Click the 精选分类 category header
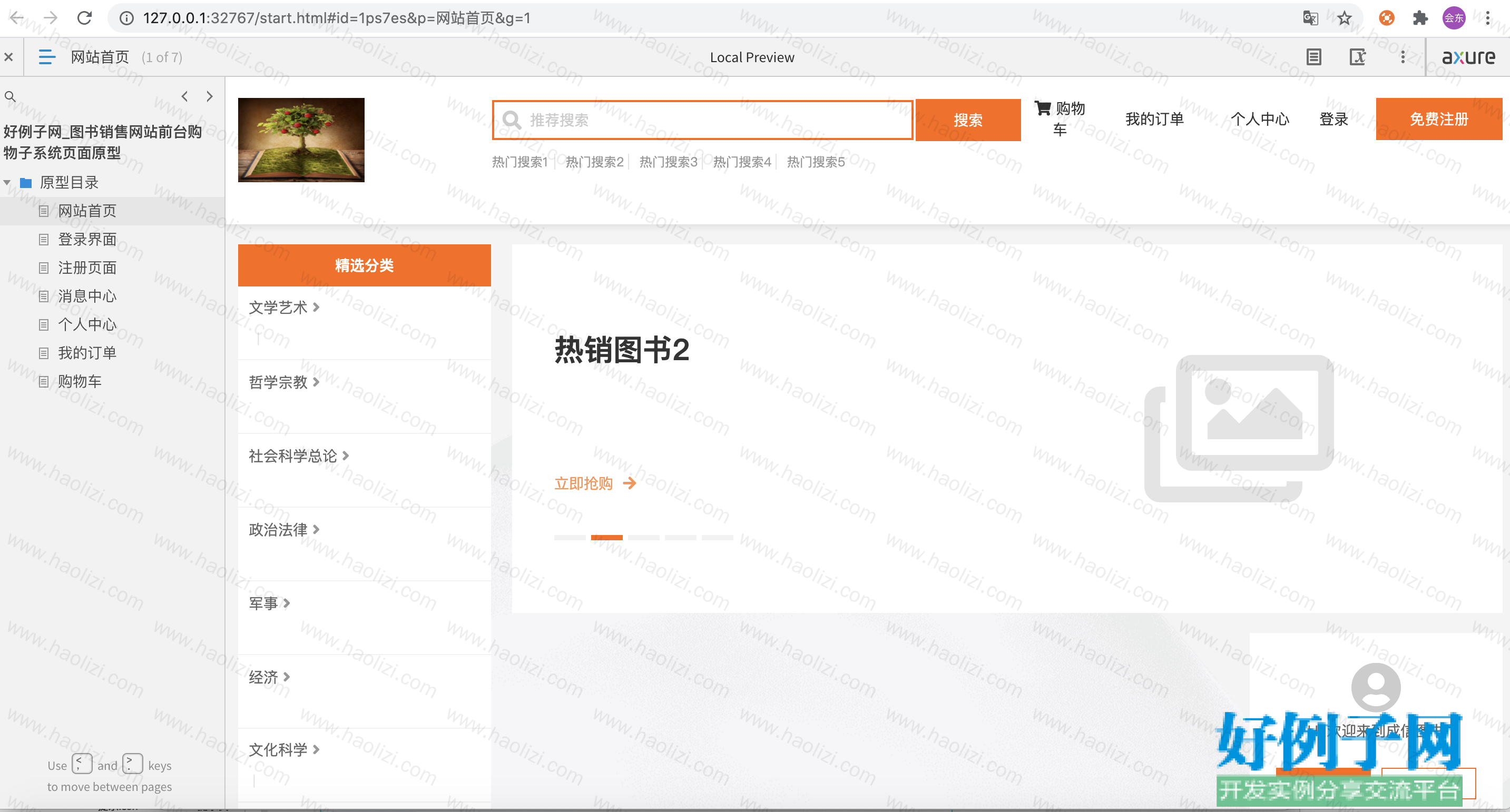The image size is (1510, 812). [364, 265]
